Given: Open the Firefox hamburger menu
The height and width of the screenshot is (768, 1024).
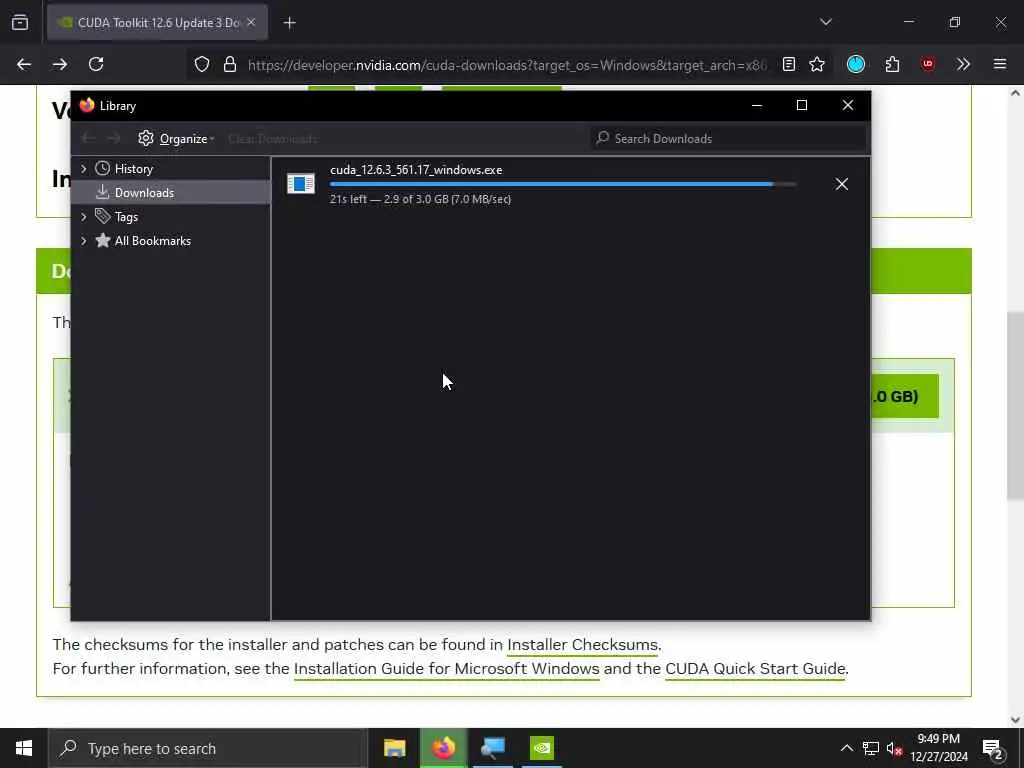Looking at the screenshot, I should coord(999,64).
